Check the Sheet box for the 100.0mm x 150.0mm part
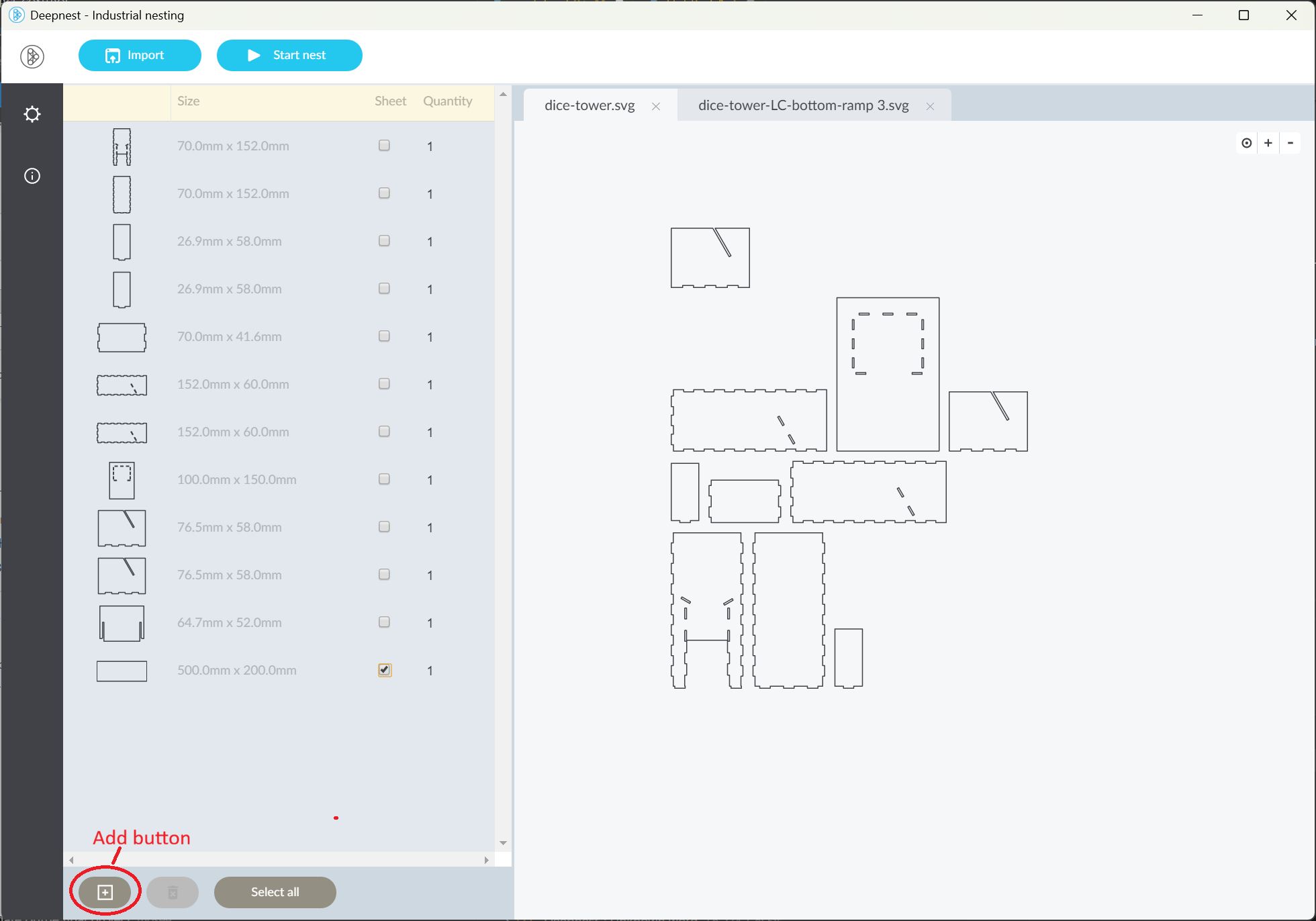 click(384, 479)
